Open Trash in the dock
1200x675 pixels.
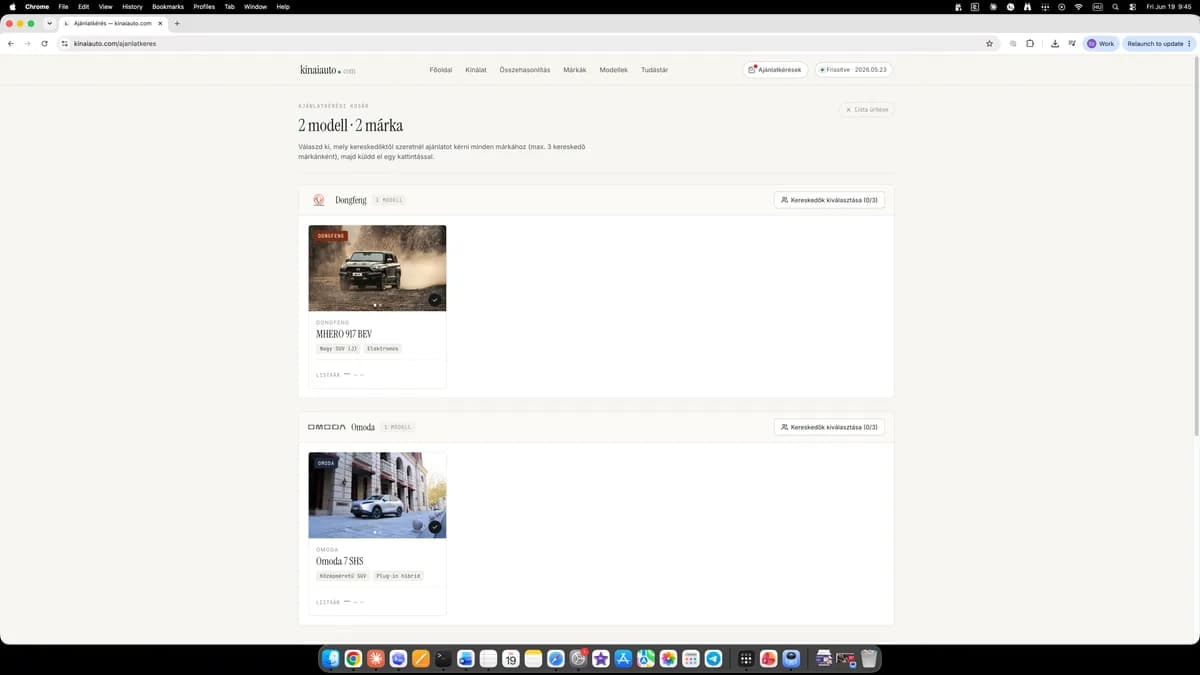click(869, 659)
